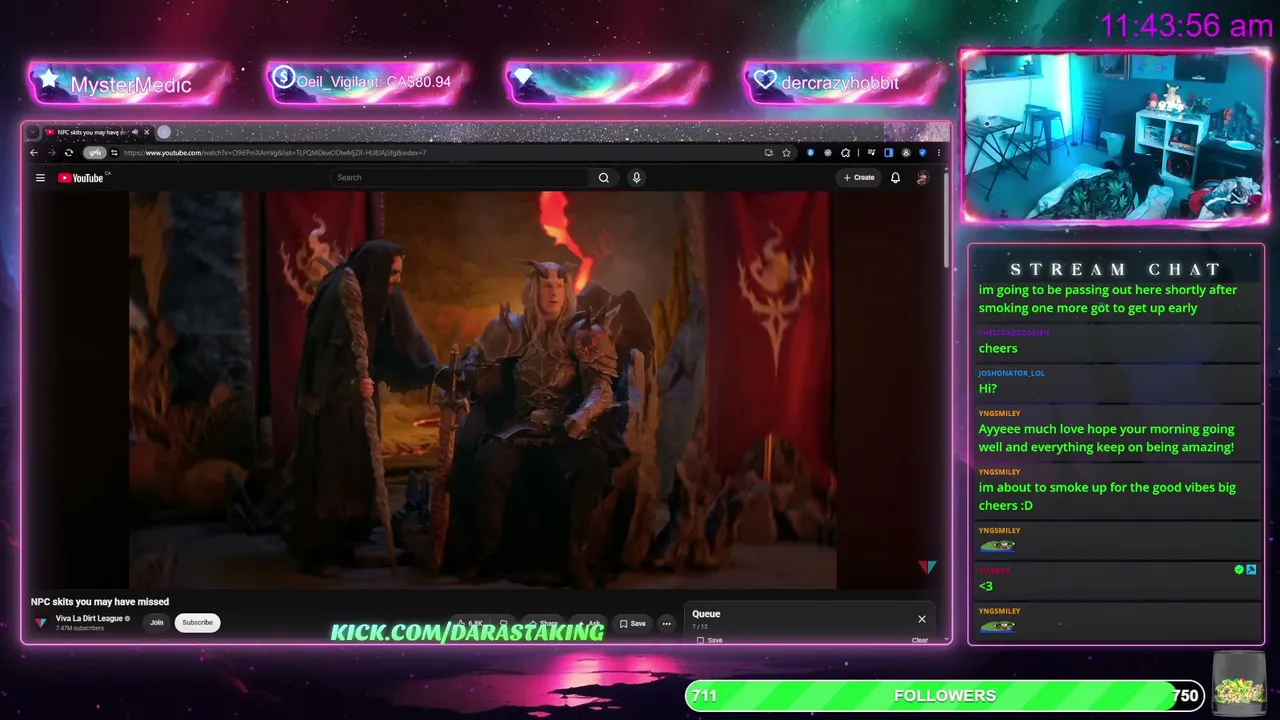Click the '7.47M subscribers' text
The width and height of the screenshot is (1280, 720).
[x=80, y=629]
